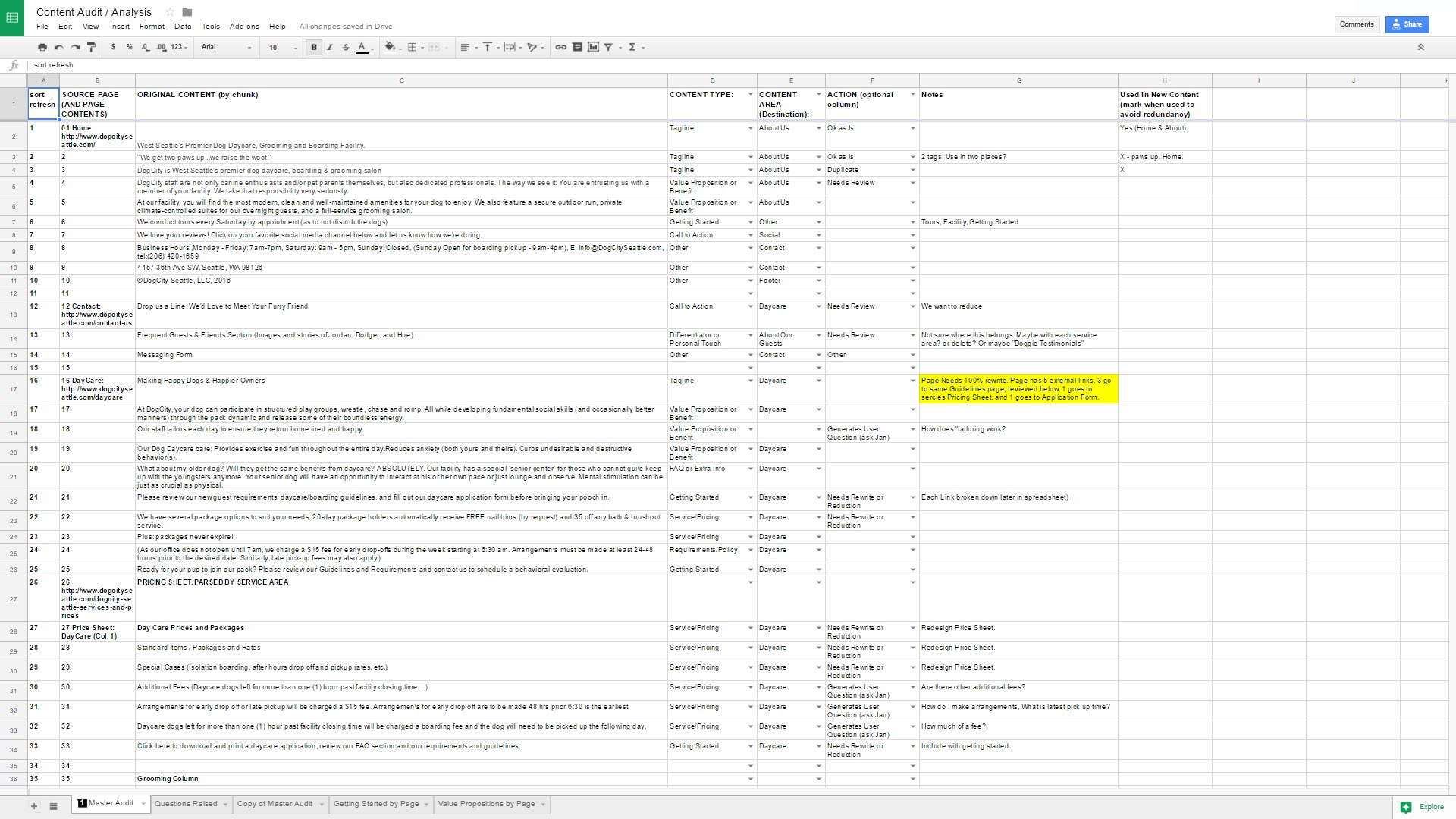Format as currency with dollar icon
The image size is (1456, 819).
click(x=113, y=47)
